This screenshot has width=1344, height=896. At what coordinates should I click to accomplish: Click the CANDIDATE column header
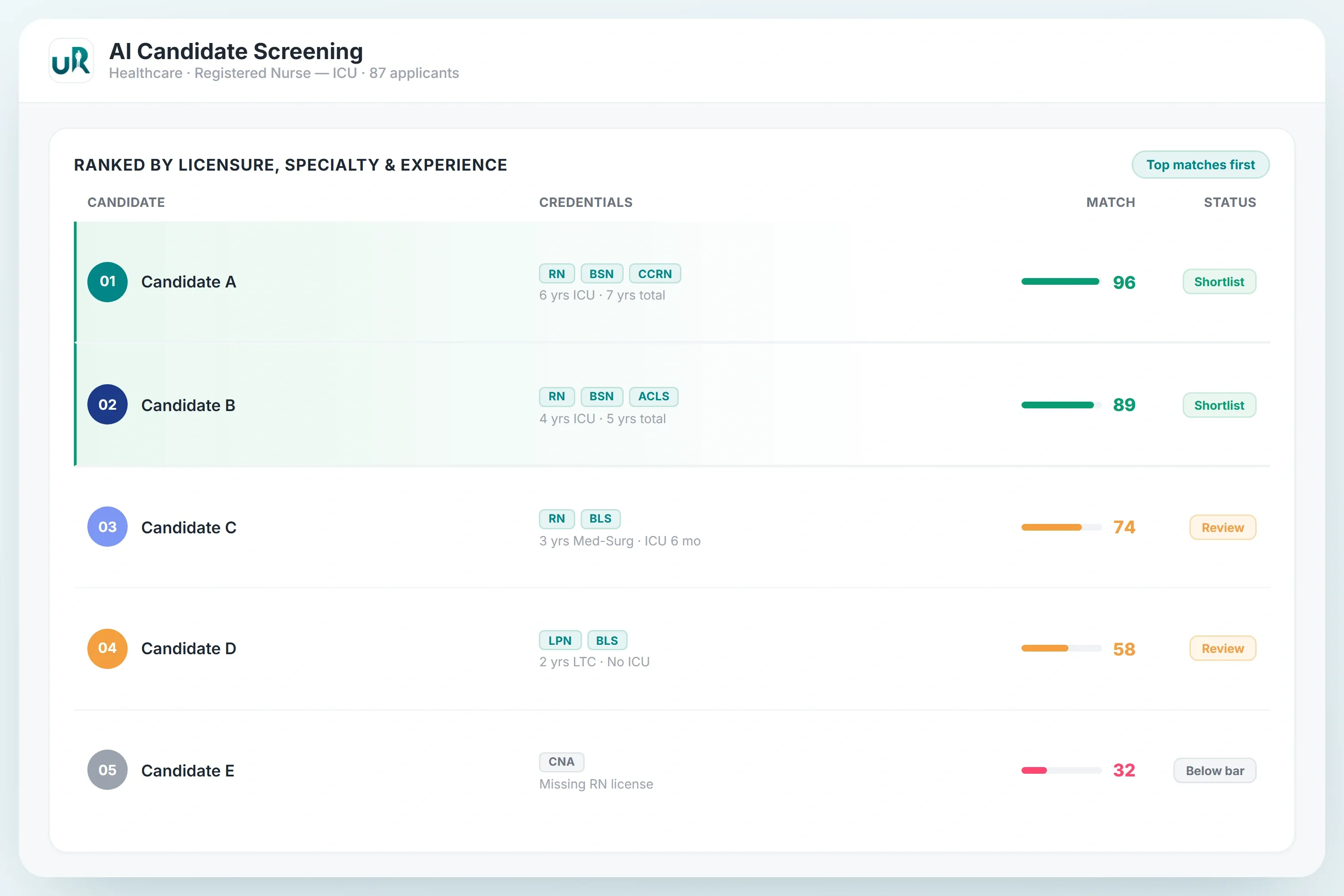[126, 202]
